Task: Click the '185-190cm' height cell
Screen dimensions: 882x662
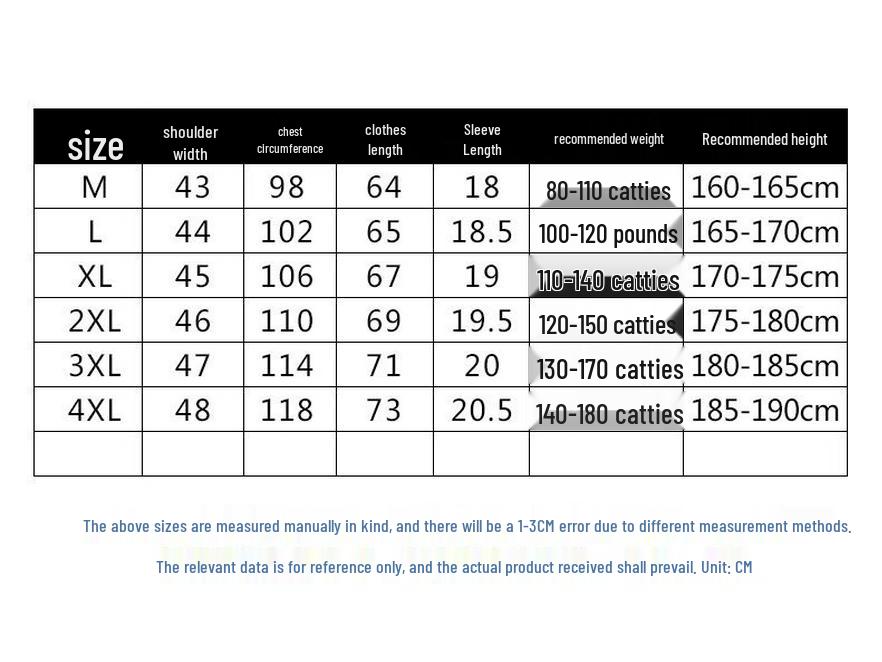Action: coord(764,410)
